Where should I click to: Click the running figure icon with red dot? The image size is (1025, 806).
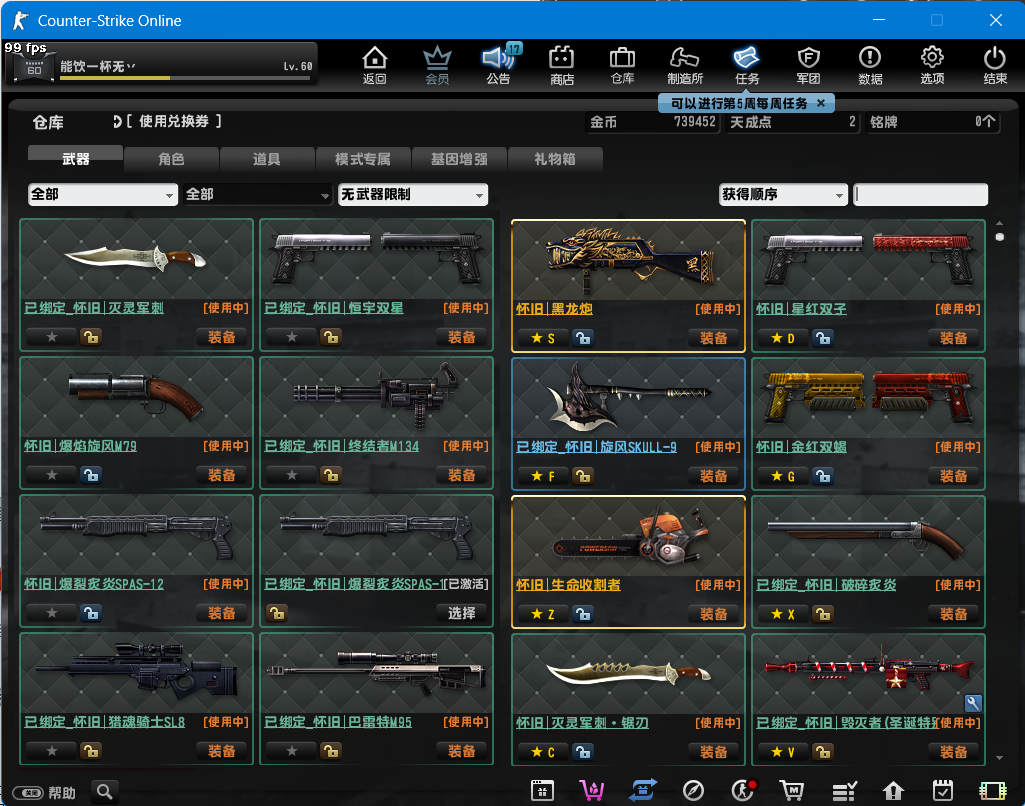coord(743,791)
